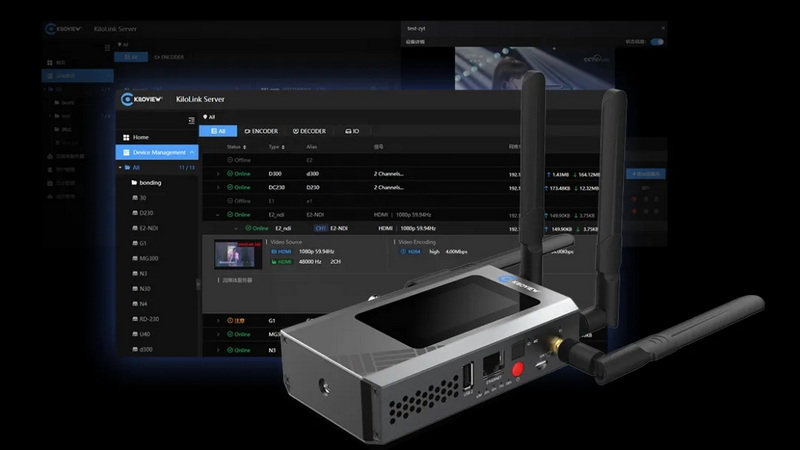Screen dimensions: 800x450
Task: Select the All group in the device tree
Action: 136,168
